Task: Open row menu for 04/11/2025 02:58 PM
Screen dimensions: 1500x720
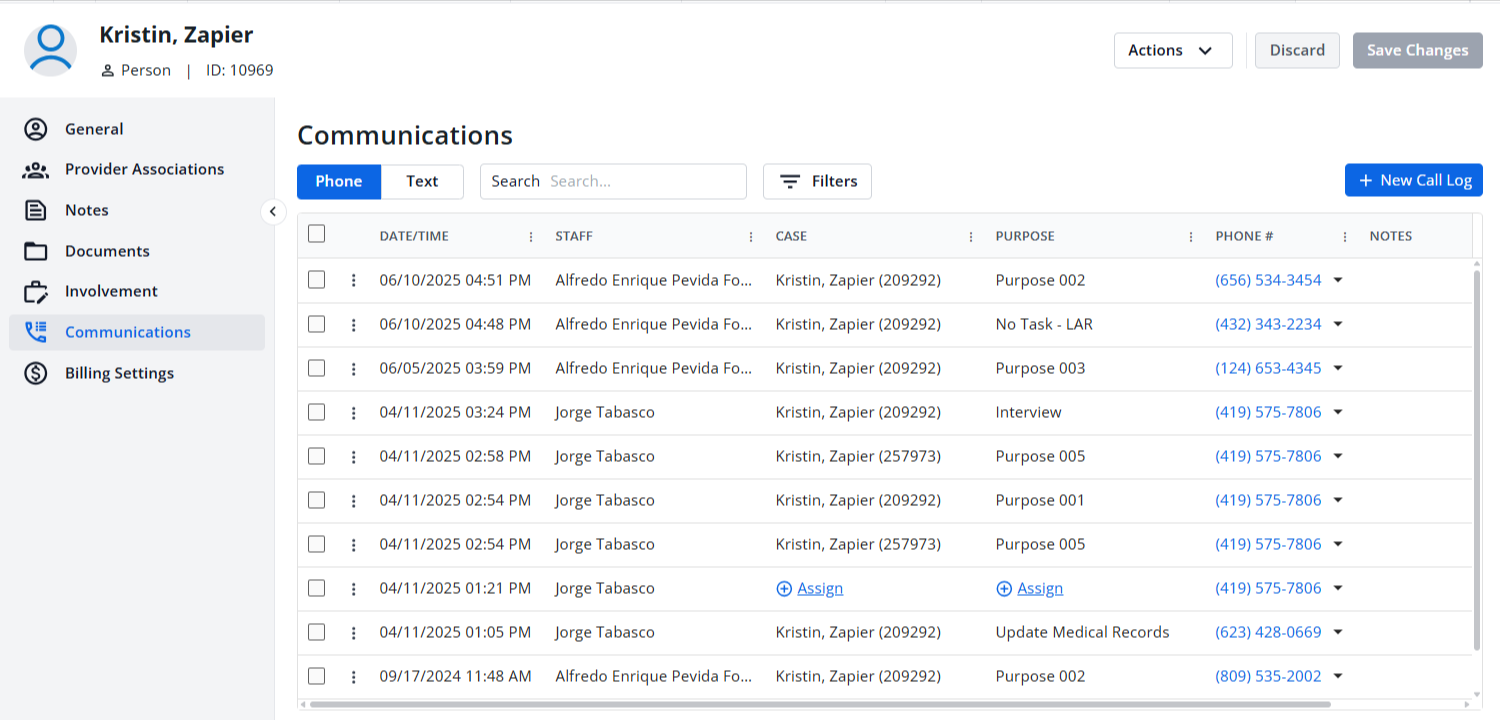Action: click(x=353, y=456)
